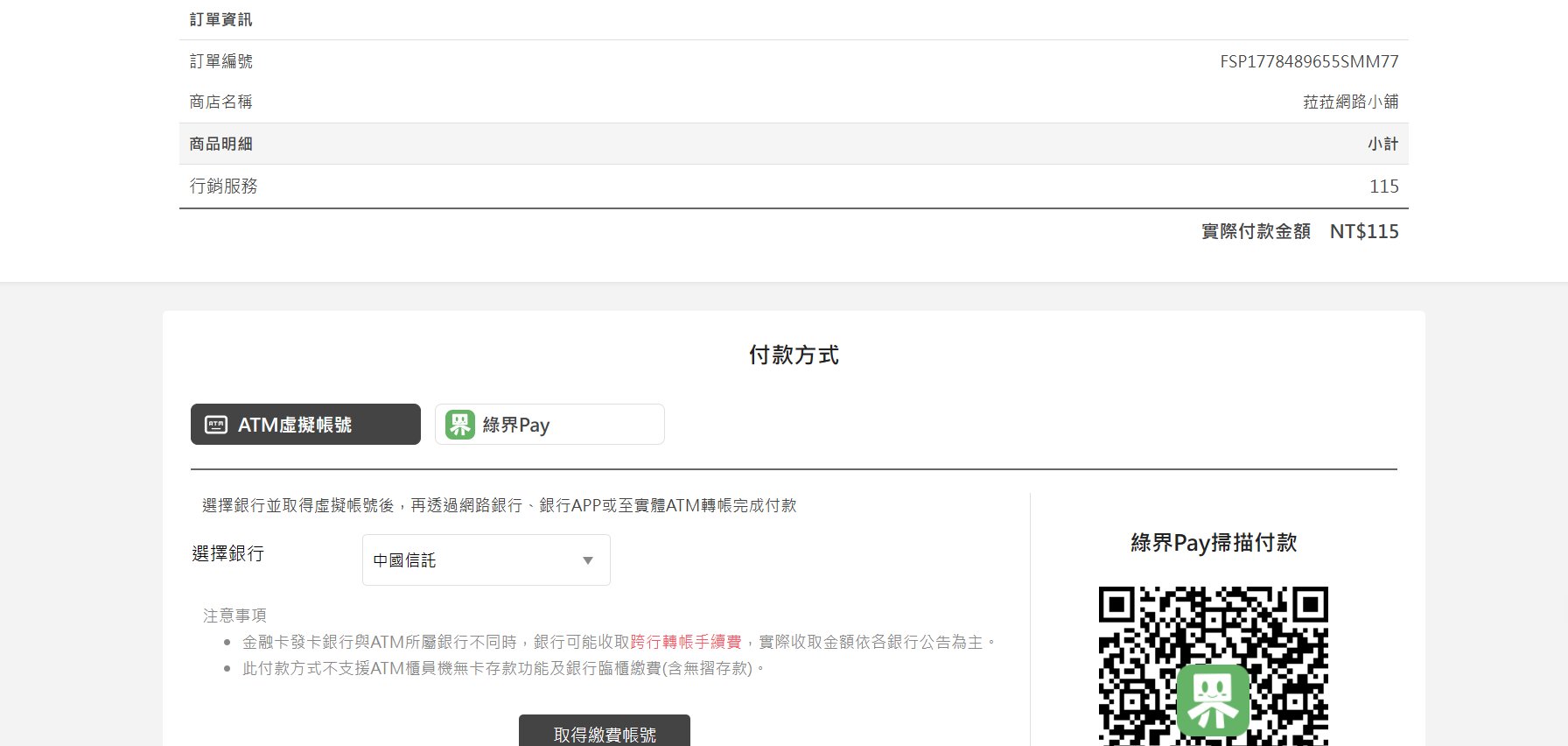This screenshot has height=746, width=1568.
Task: Click the 取得繳費帳號 button
Action: [605, 732]
